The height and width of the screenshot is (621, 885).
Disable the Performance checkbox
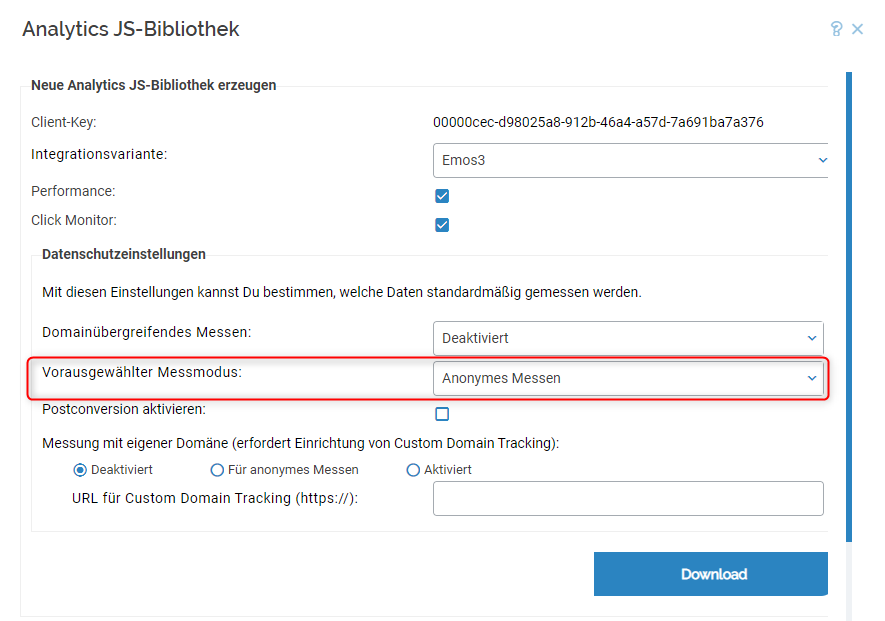click(442, 195)
